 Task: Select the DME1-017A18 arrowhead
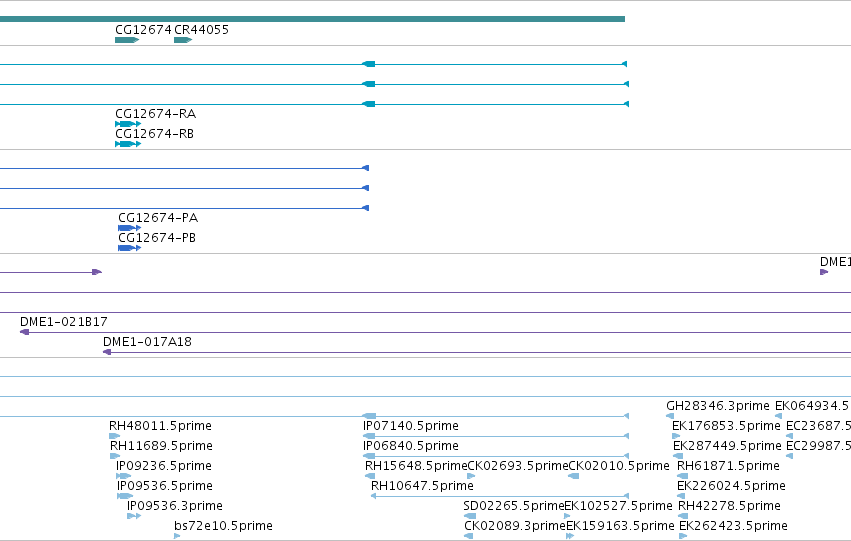tap(107, 352)
